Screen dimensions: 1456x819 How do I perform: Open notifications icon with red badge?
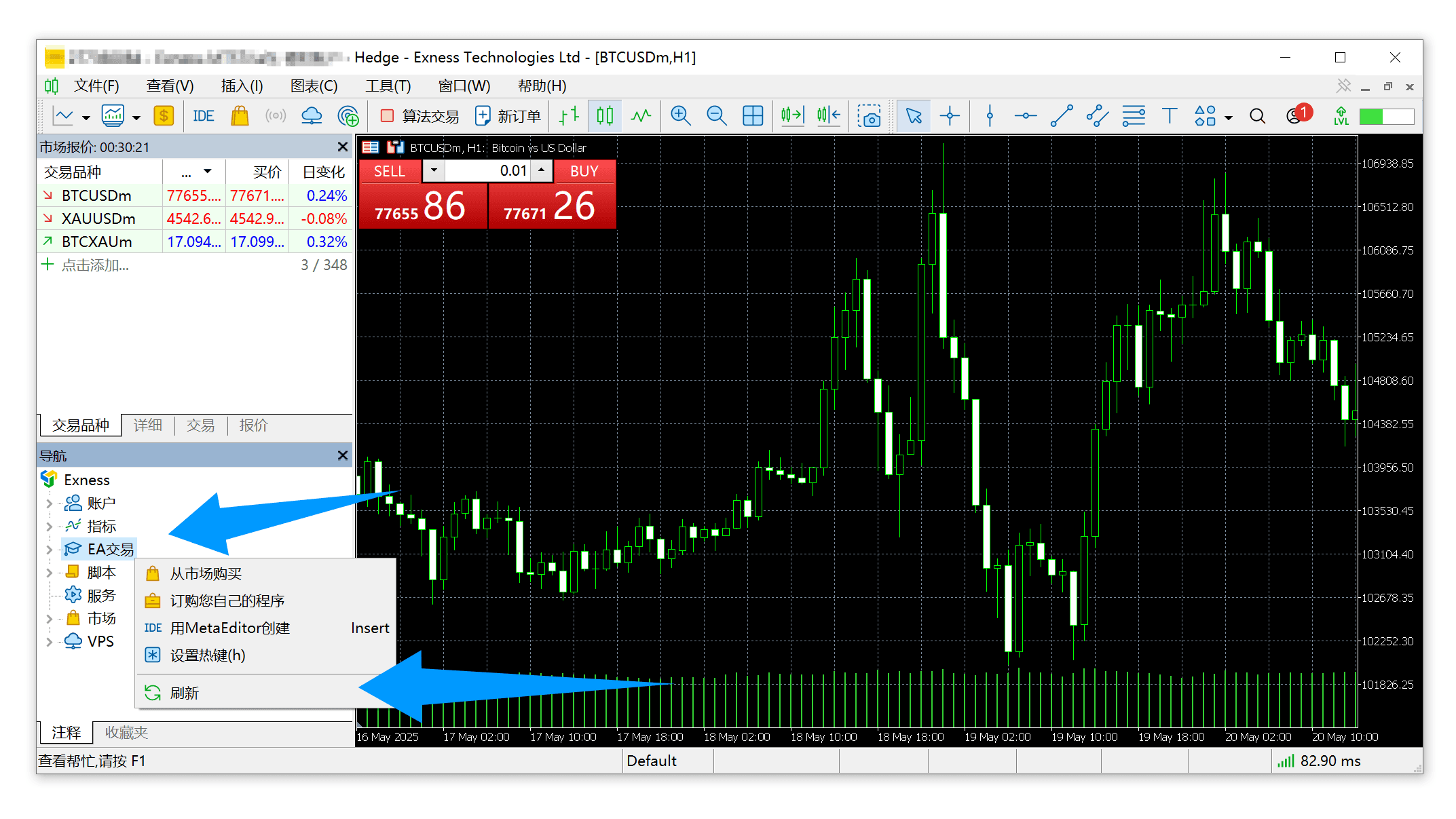[x=1298, y=115]
